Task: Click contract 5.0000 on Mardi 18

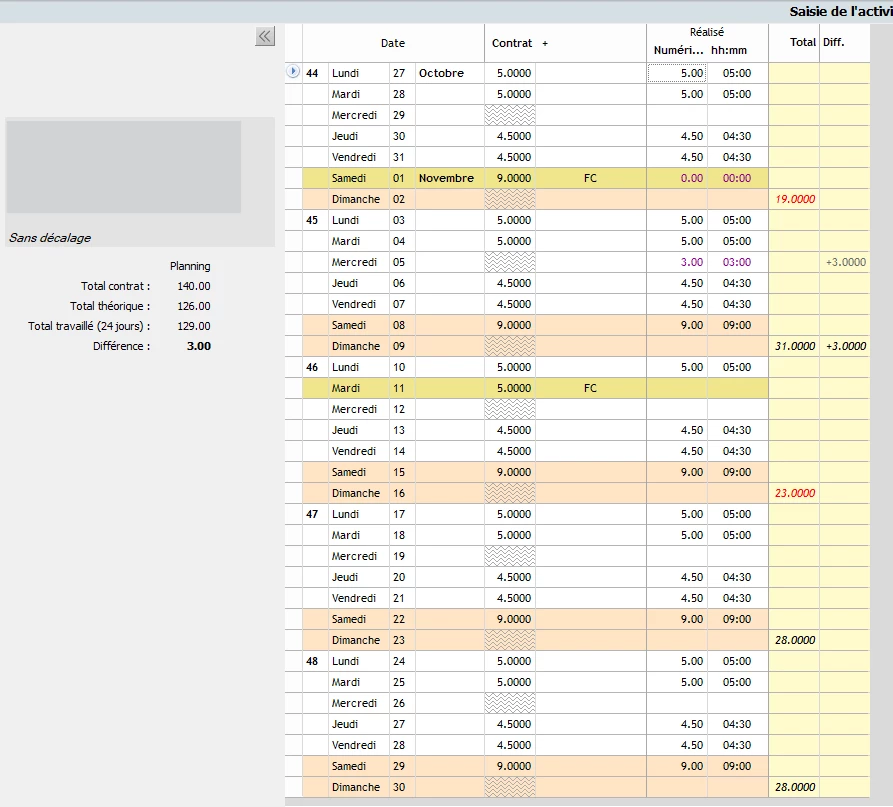Action: point(514,535)
